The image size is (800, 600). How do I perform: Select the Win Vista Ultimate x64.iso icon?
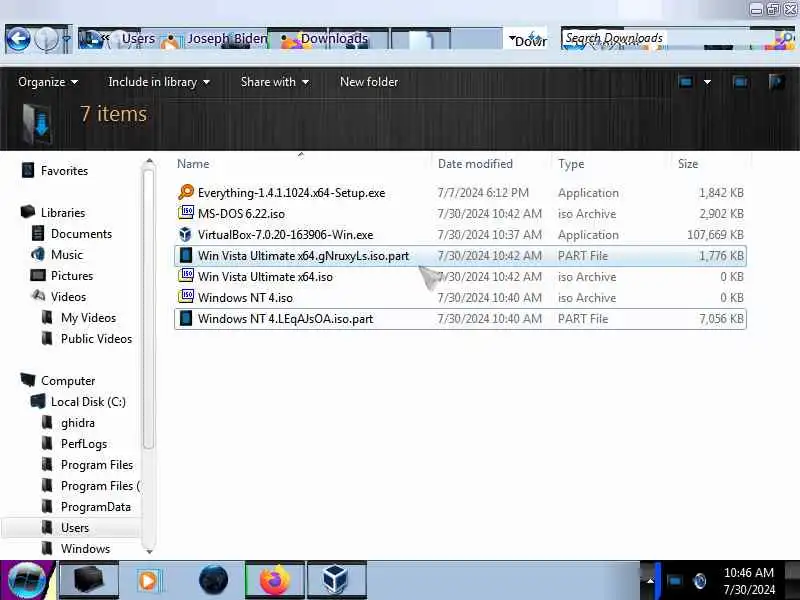point(186,276)
